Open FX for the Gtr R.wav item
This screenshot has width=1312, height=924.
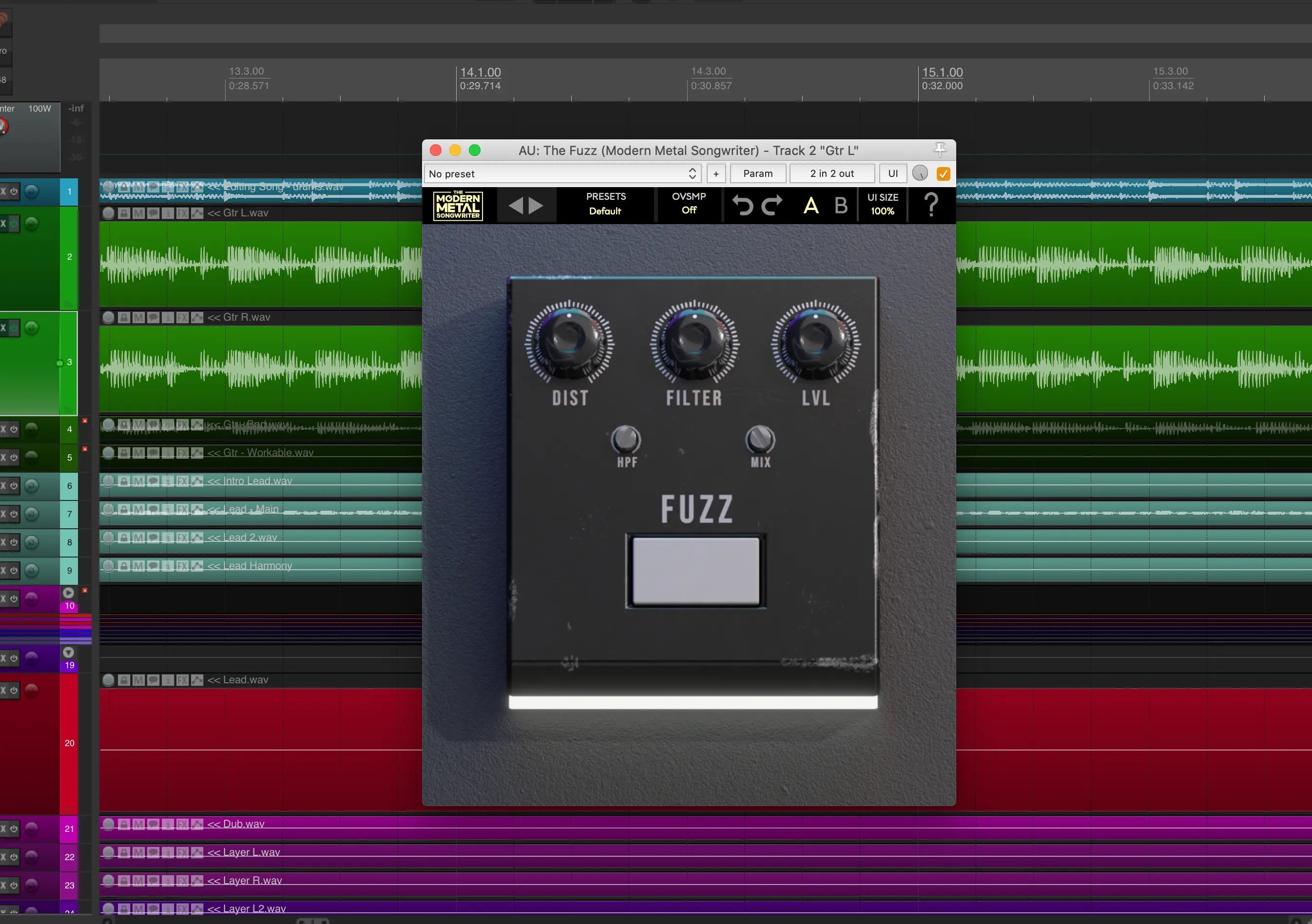[x=182, y=318]
